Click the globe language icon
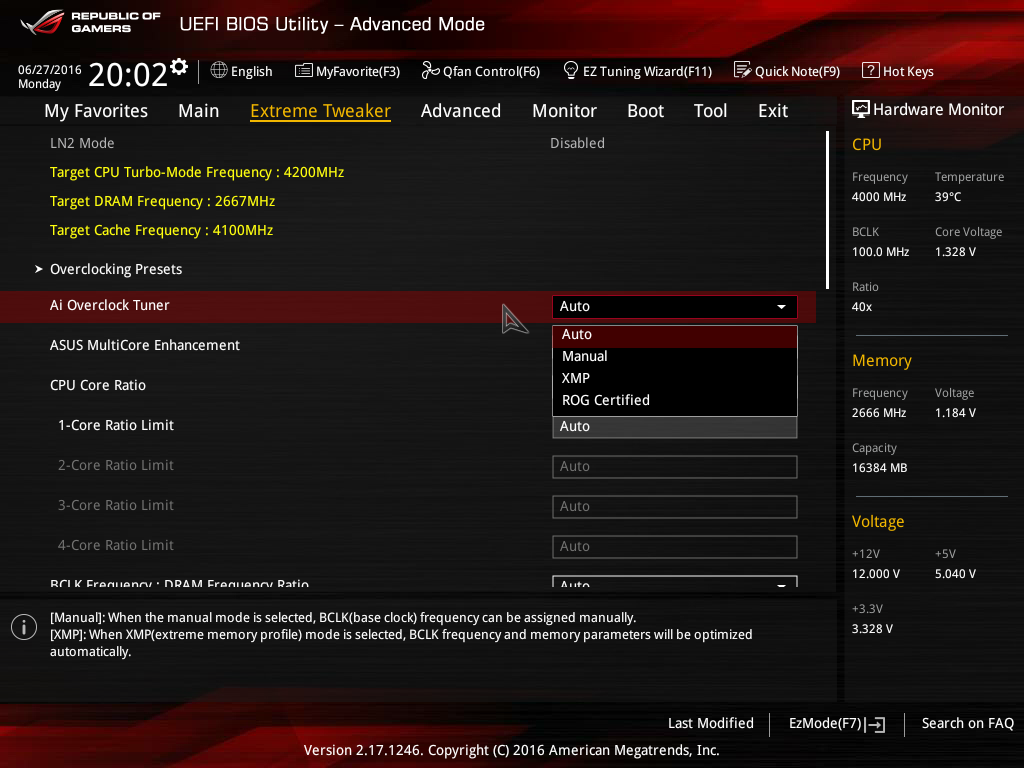 pyautogui.click(x=219, y=70)
